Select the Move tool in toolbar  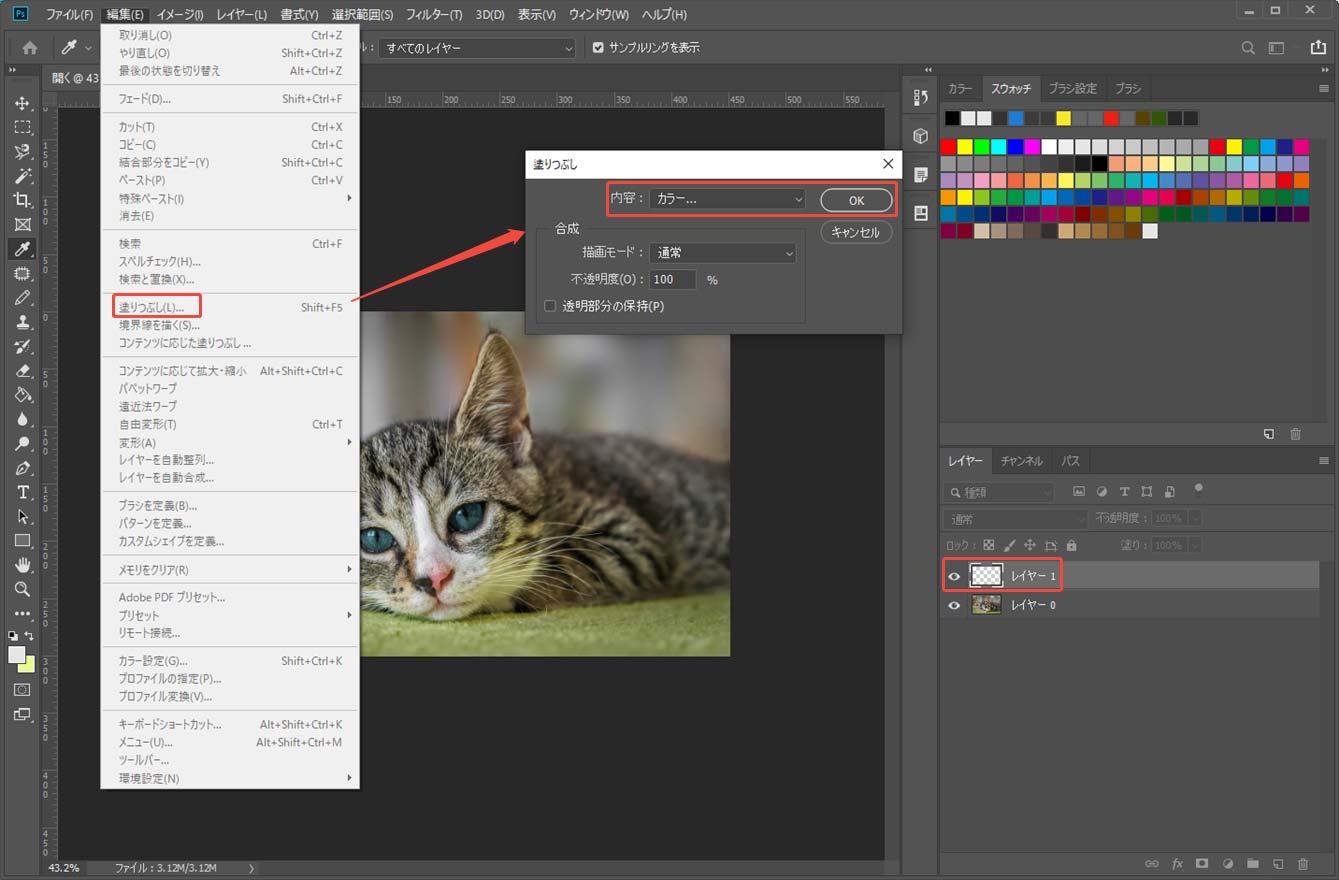tap(22, 104)
